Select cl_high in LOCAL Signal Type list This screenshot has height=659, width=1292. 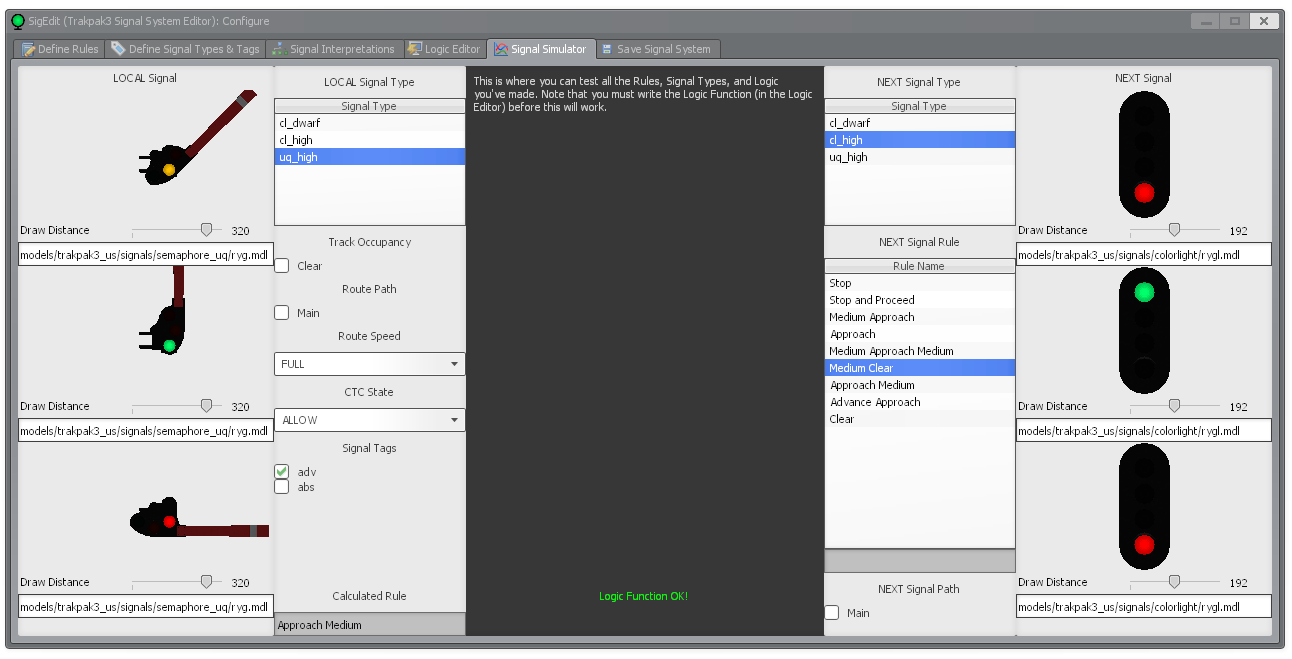click(x=370, y=140)
